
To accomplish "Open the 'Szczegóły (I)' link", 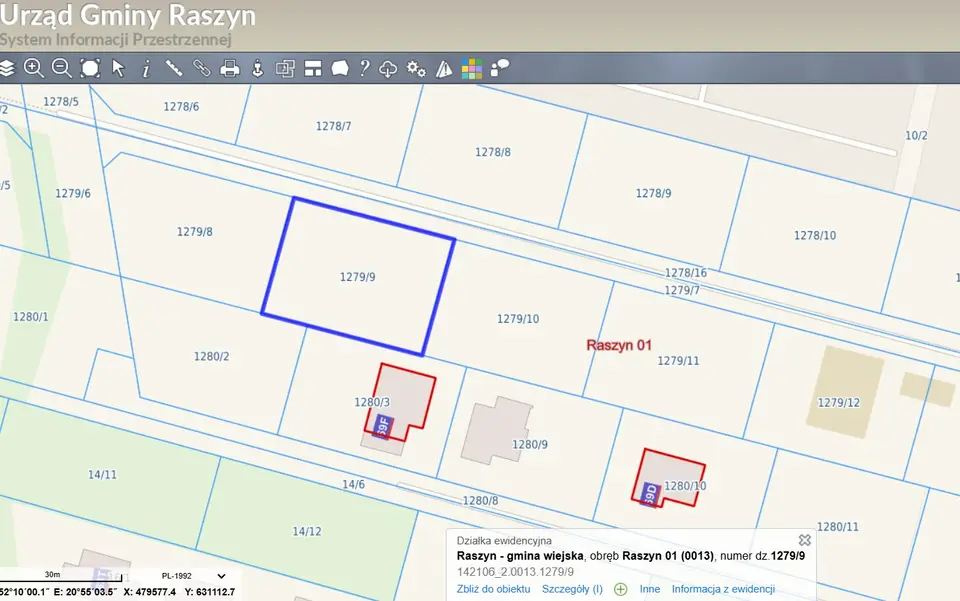I will (572, 589).
